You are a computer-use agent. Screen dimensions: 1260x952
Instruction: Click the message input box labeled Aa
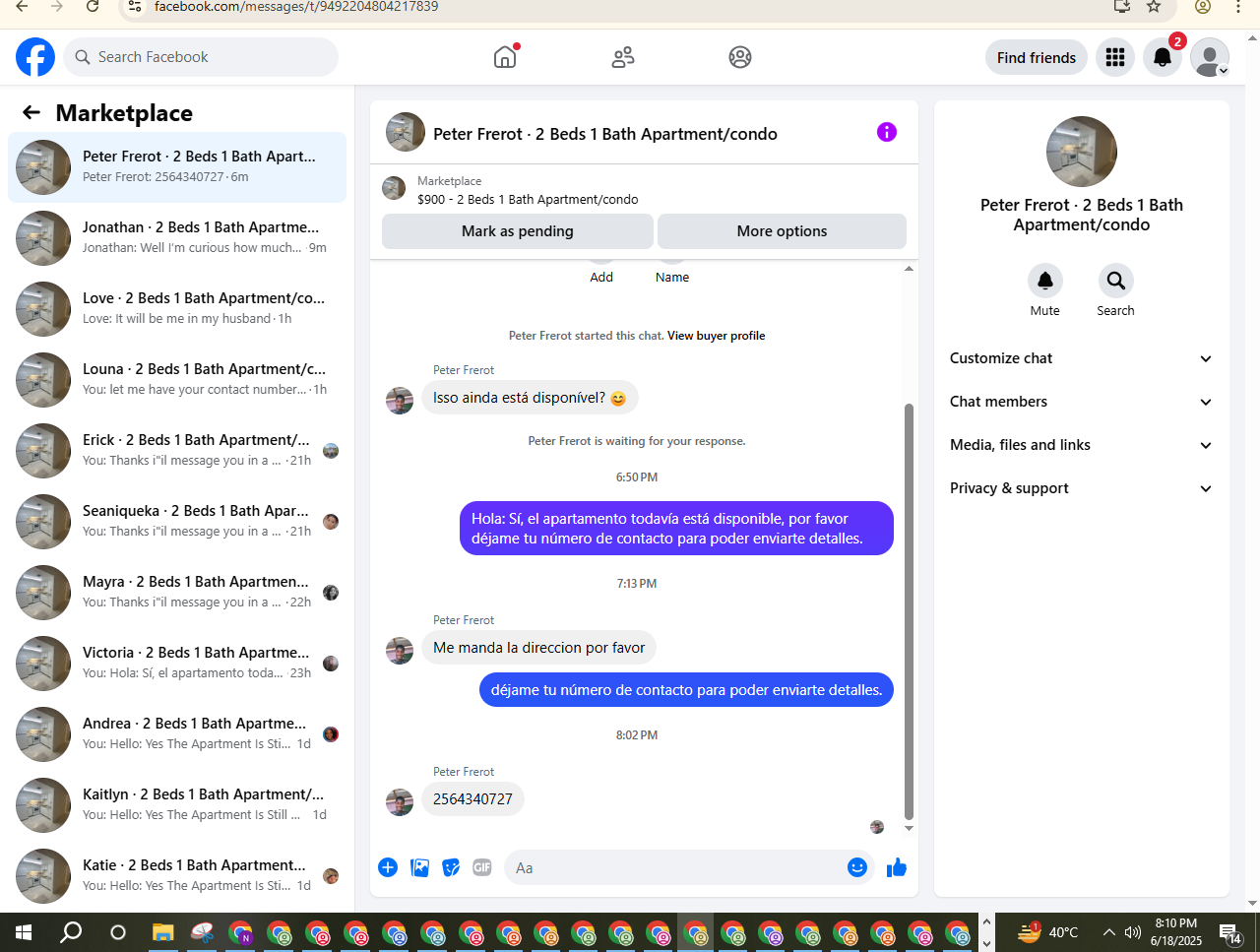689,867
